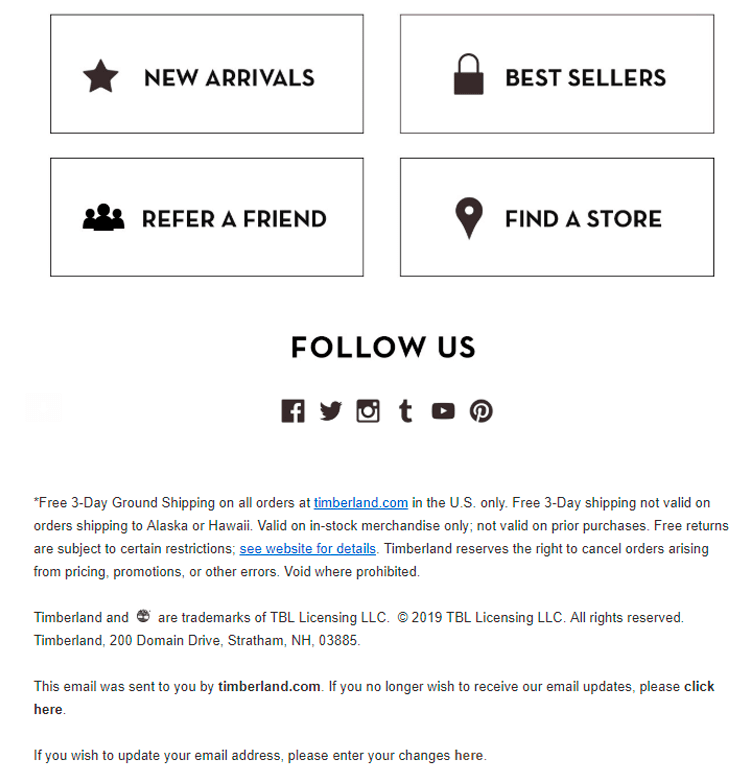This screenshot has height=783, width=750.
Task: Unsubscribe using bold 'click' link
Action: [x=699, y=686]
